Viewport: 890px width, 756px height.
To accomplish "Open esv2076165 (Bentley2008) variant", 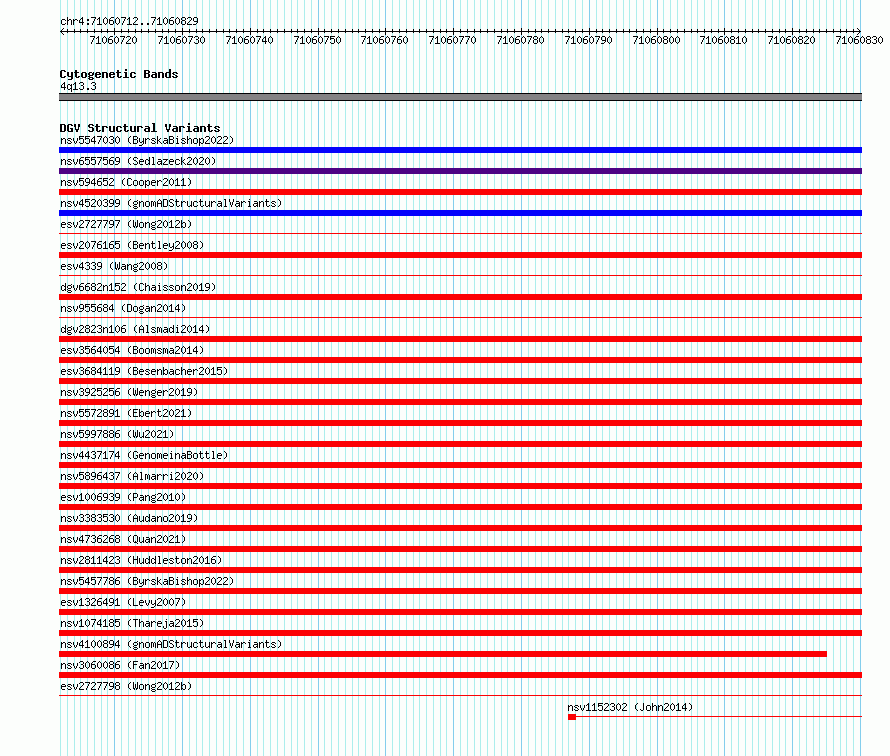I will [x=132, y=245].
